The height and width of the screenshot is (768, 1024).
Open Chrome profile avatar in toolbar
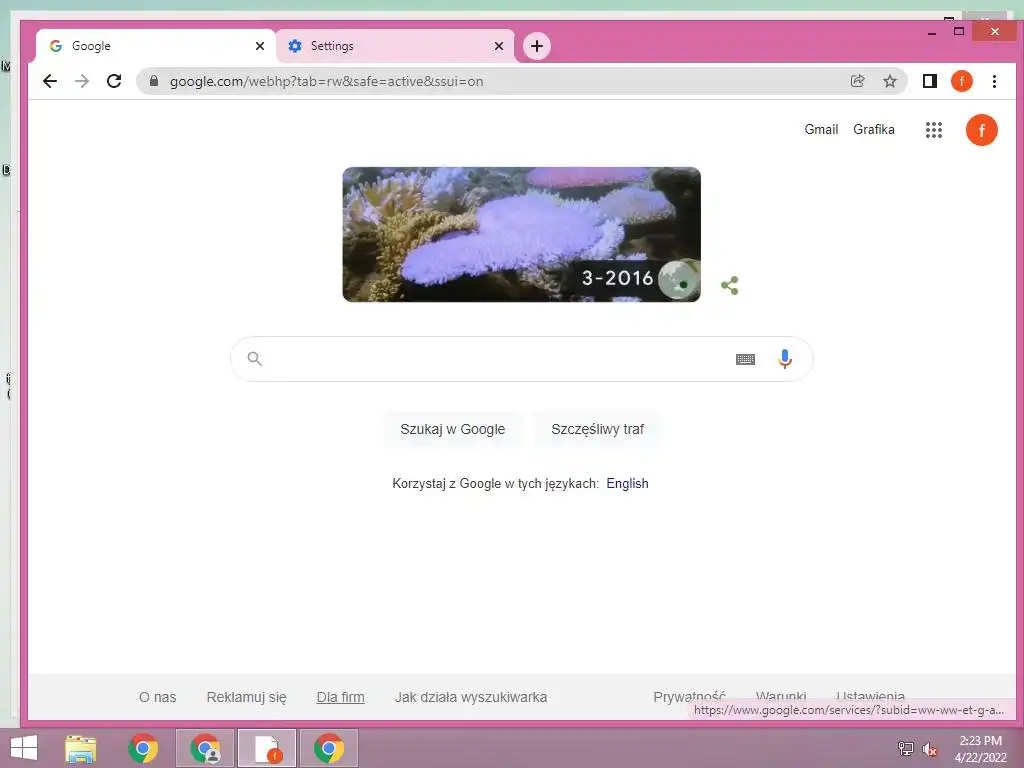click(961, 81)
